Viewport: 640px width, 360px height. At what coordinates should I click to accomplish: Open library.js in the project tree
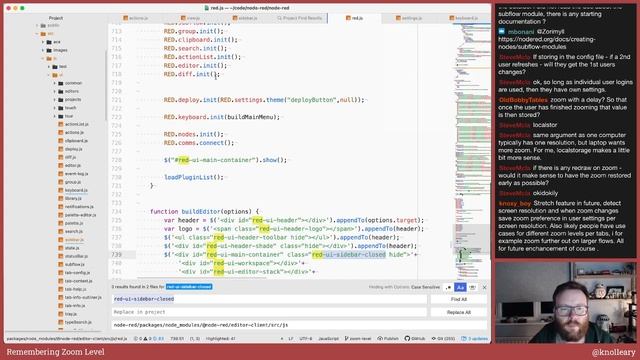click(73, 198)
